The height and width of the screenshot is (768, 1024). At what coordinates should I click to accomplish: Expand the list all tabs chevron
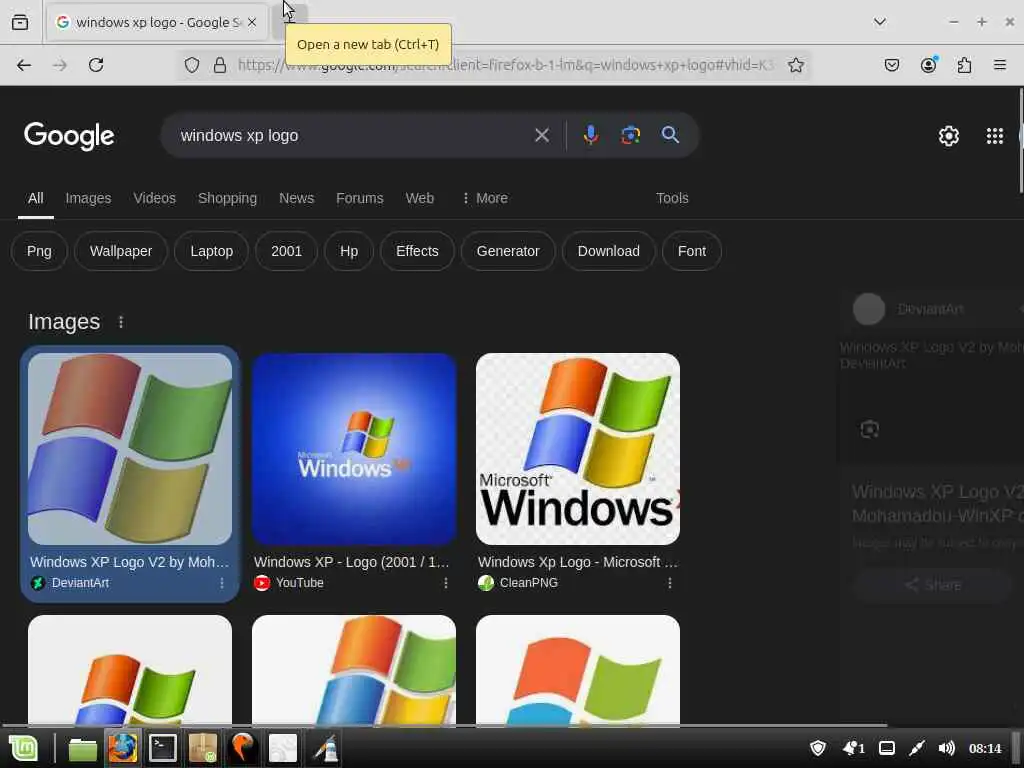880,22
